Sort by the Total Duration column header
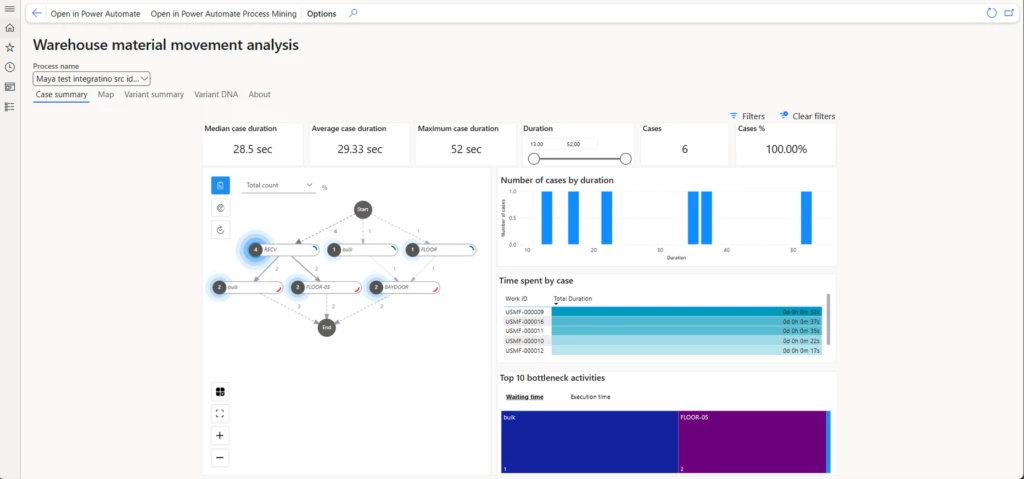 [573, 299]
